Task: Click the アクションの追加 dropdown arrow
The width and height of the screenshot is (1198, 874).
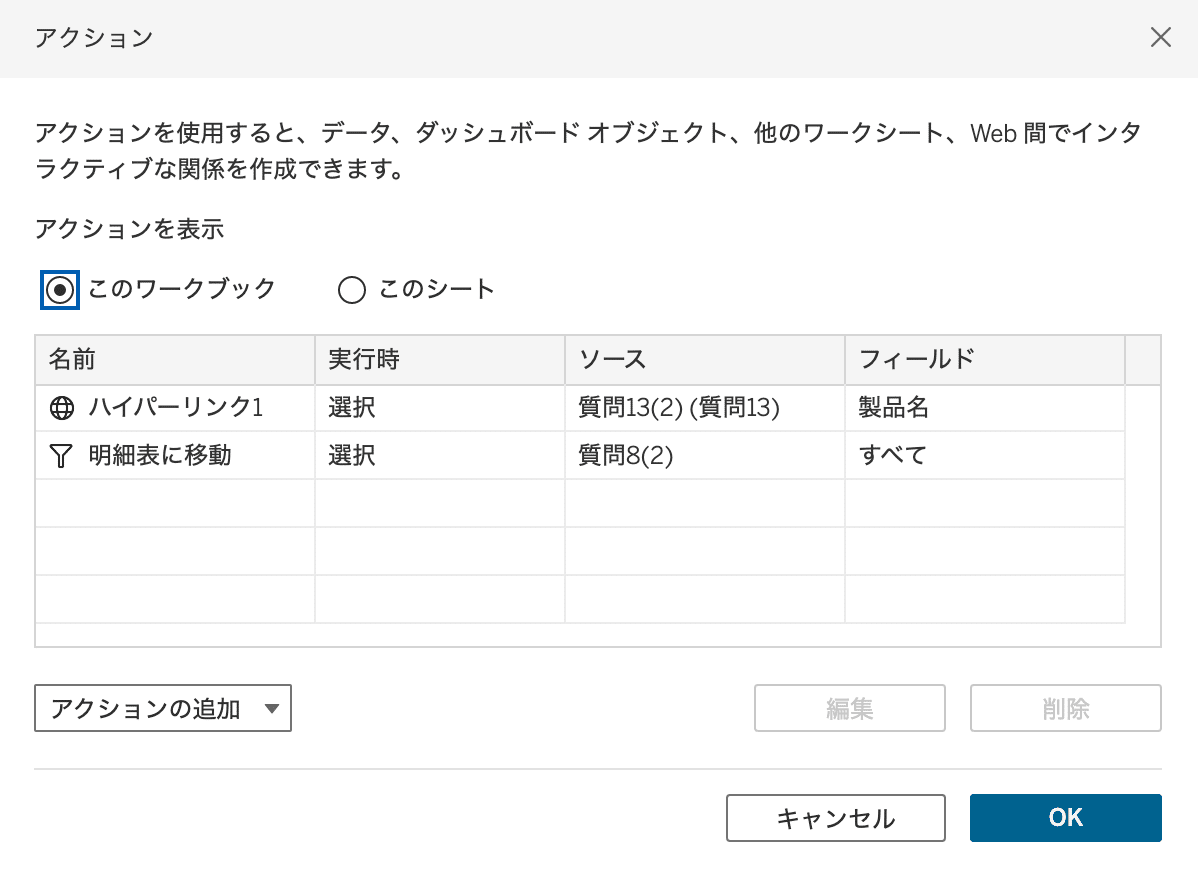Action: [271, 708]
